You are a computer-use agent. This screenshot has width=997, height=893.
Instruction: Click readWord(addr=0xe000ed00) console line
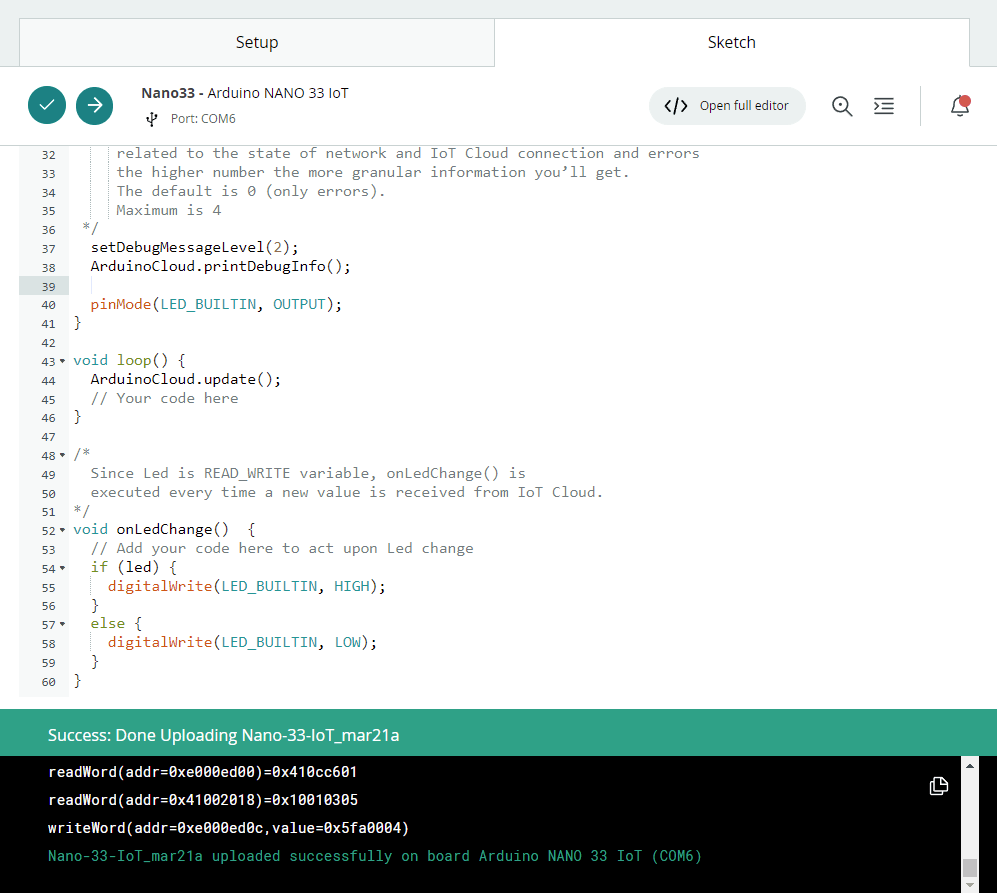202,772
